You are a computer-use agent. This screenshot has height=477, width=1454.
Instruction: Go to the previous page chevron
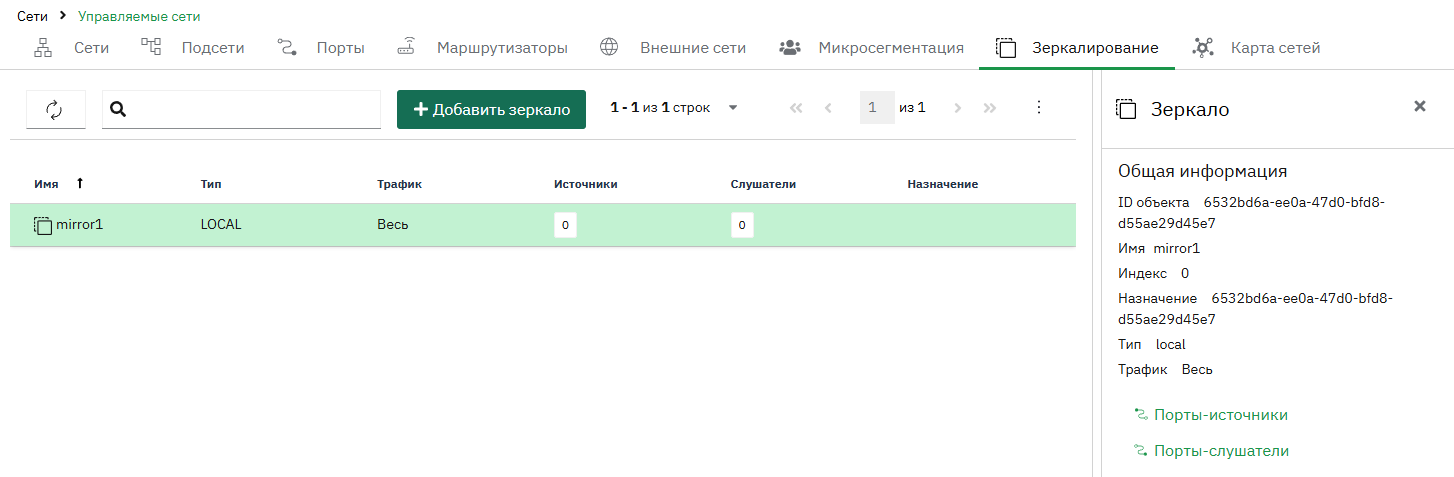point(828,108)
